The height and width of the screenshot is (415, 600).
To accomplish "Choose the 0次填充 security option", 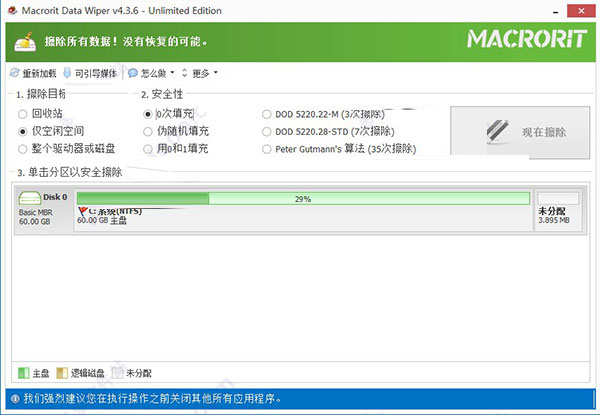I will pyautogui.click(x=148, y=114).
